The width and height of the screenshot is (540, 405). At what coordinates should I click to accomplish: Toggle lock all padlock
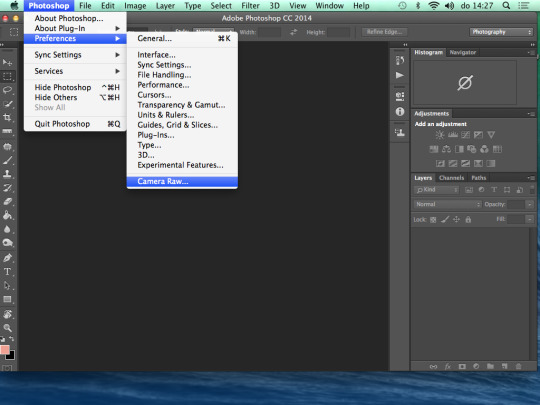pyautogui.click(x=468, y=219)
